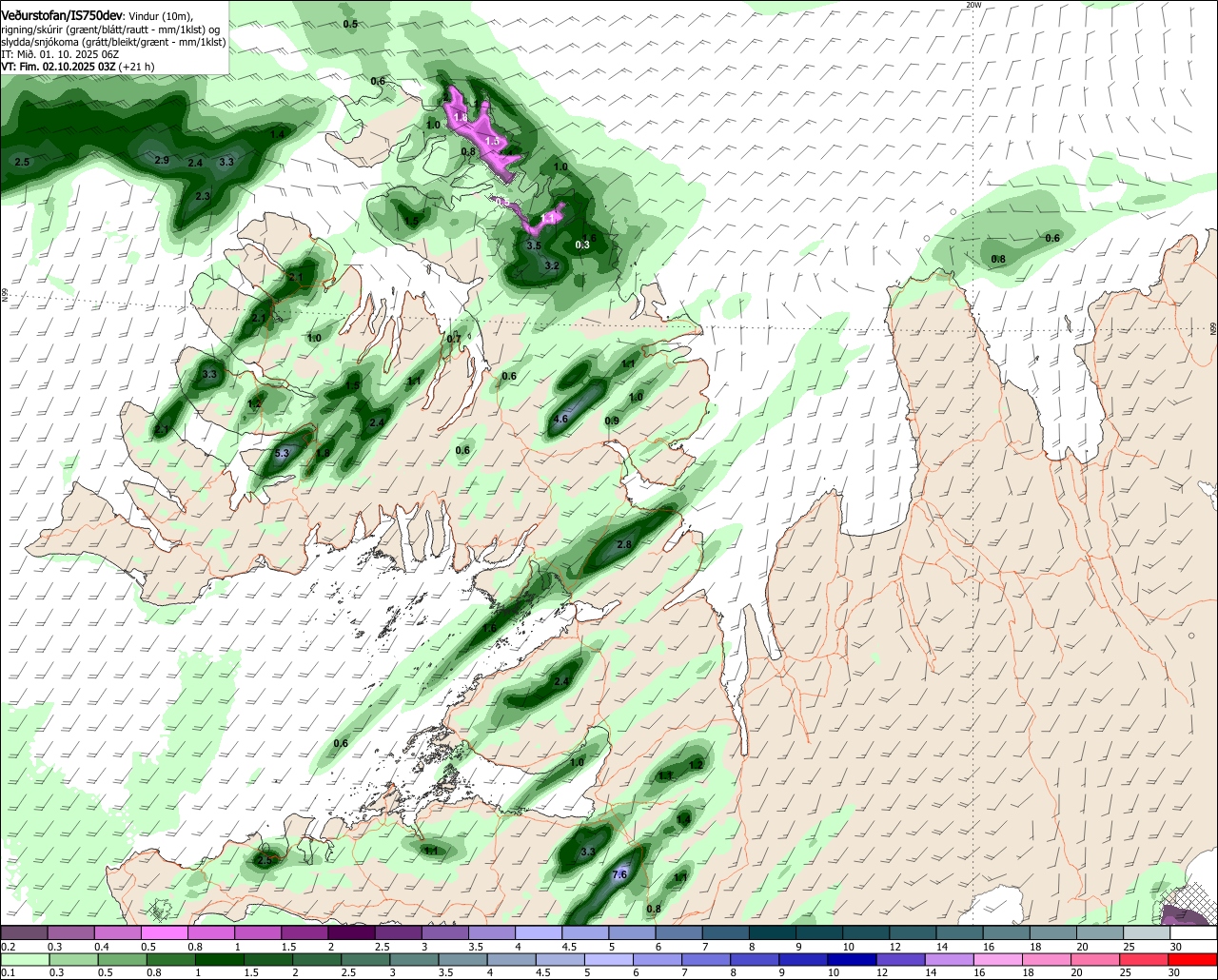Screen dimensions: 1218x980
Task: Click the valid time 'VT: Fim. 02.10.2025 03Z'
Action: click(x=58, y=67)
